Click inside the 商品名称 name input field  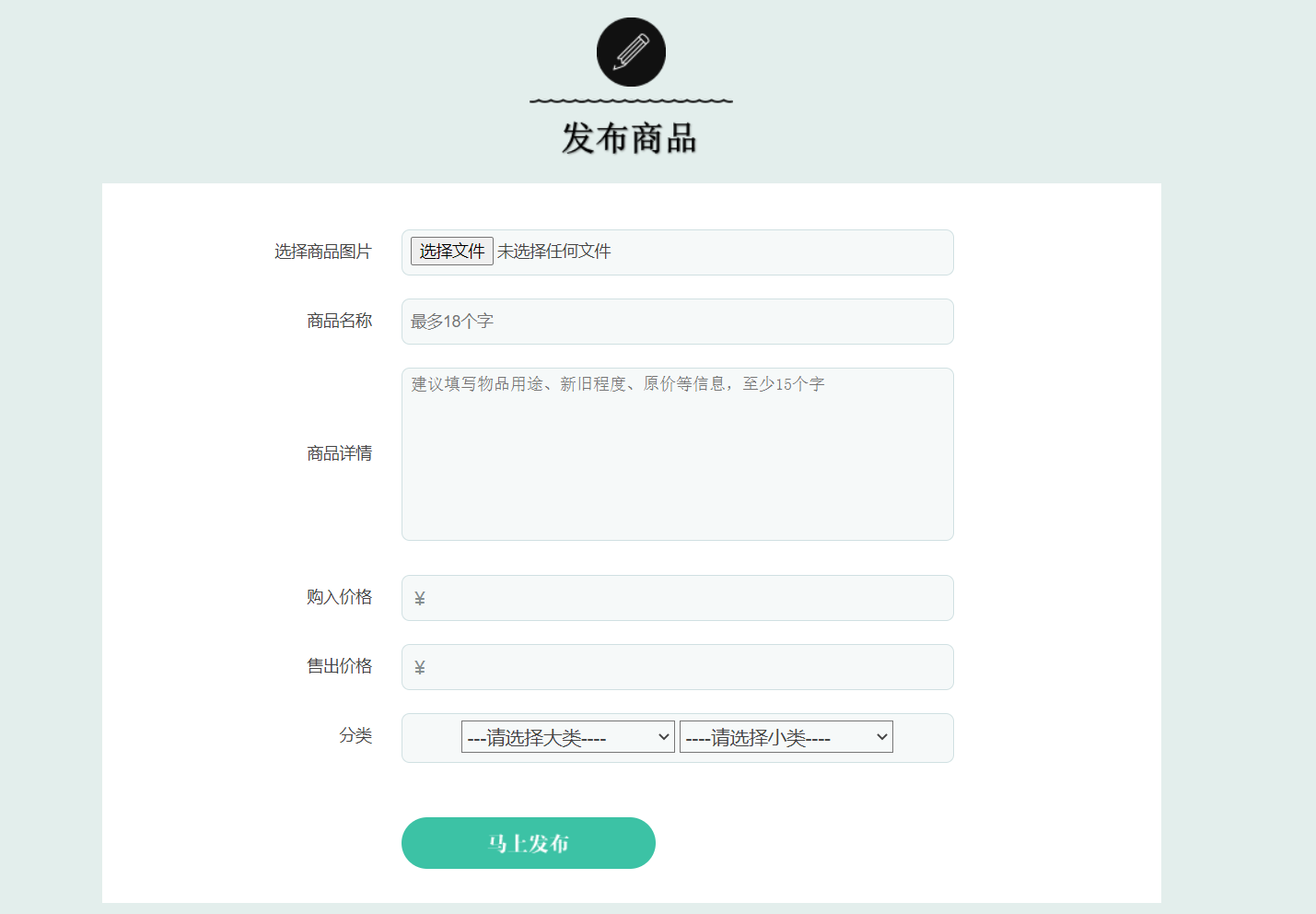pos(677,322)
